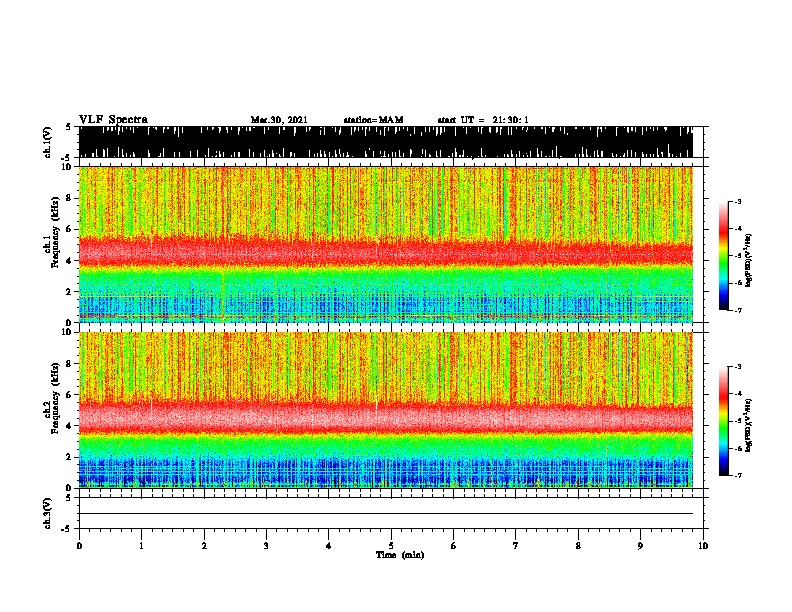Click the ch.2 colorbar 'log(PSD)' label
The width and height of the screenshot is (792, 612).
pos(749,425)
